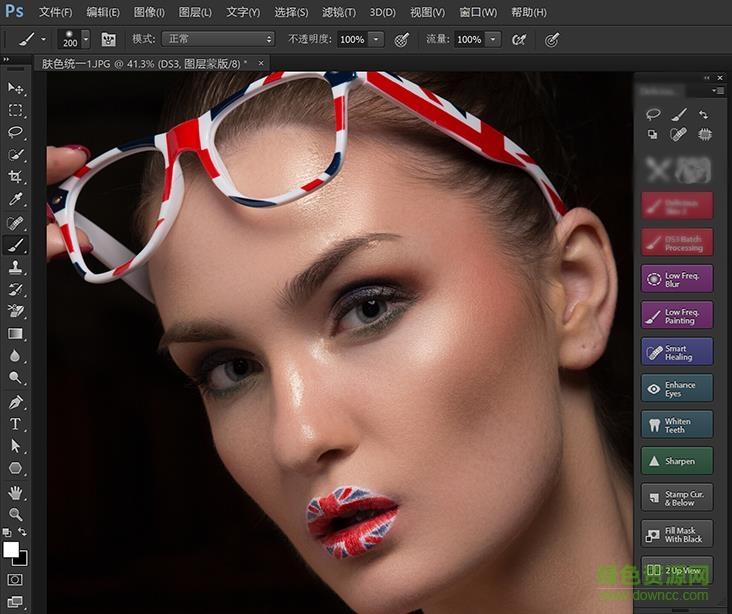
Task: Click the Low Freq. Blur button
Action: point(677,279)
